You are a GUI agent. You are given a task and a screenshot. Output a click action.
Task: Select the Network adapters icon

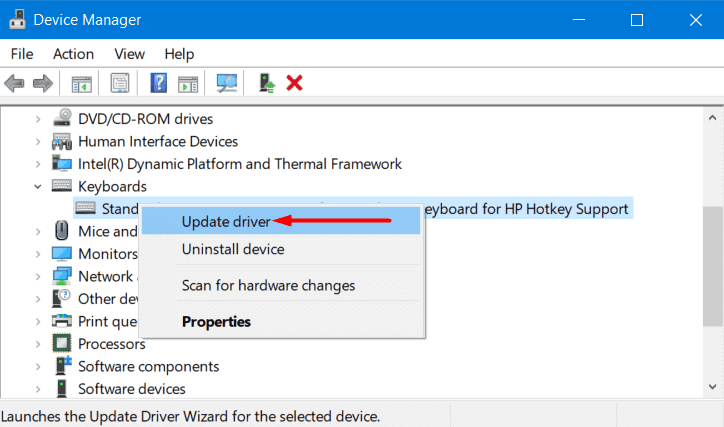(62, 276)
